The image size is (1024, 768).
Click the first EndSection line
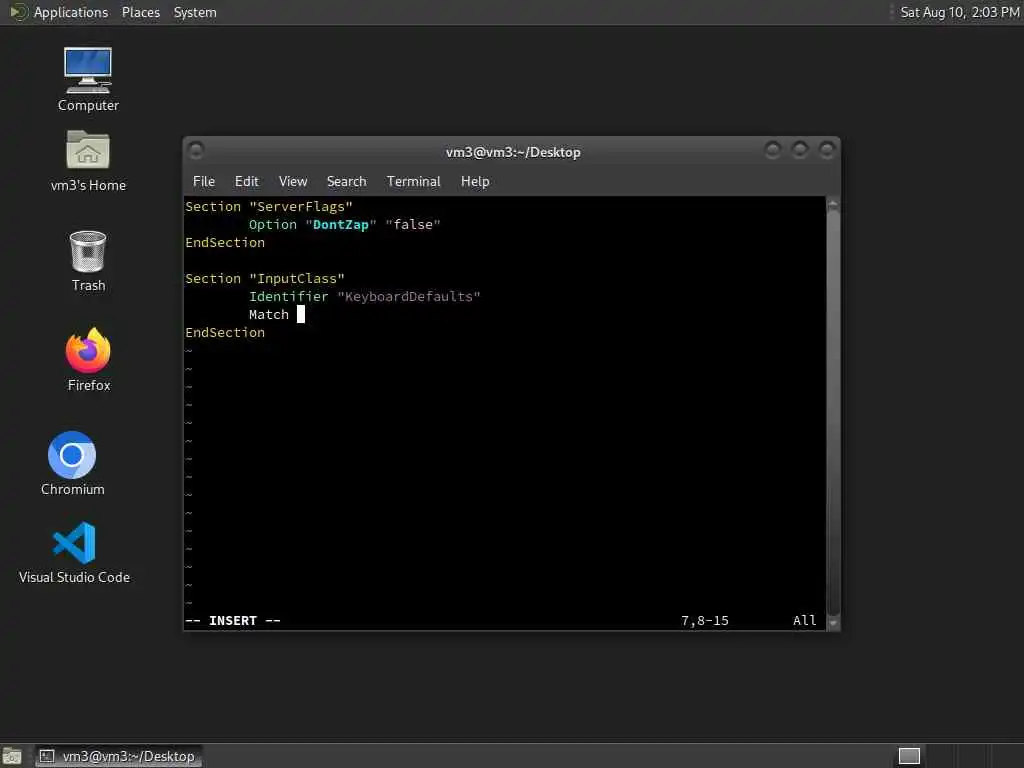(x=225, y=242)
